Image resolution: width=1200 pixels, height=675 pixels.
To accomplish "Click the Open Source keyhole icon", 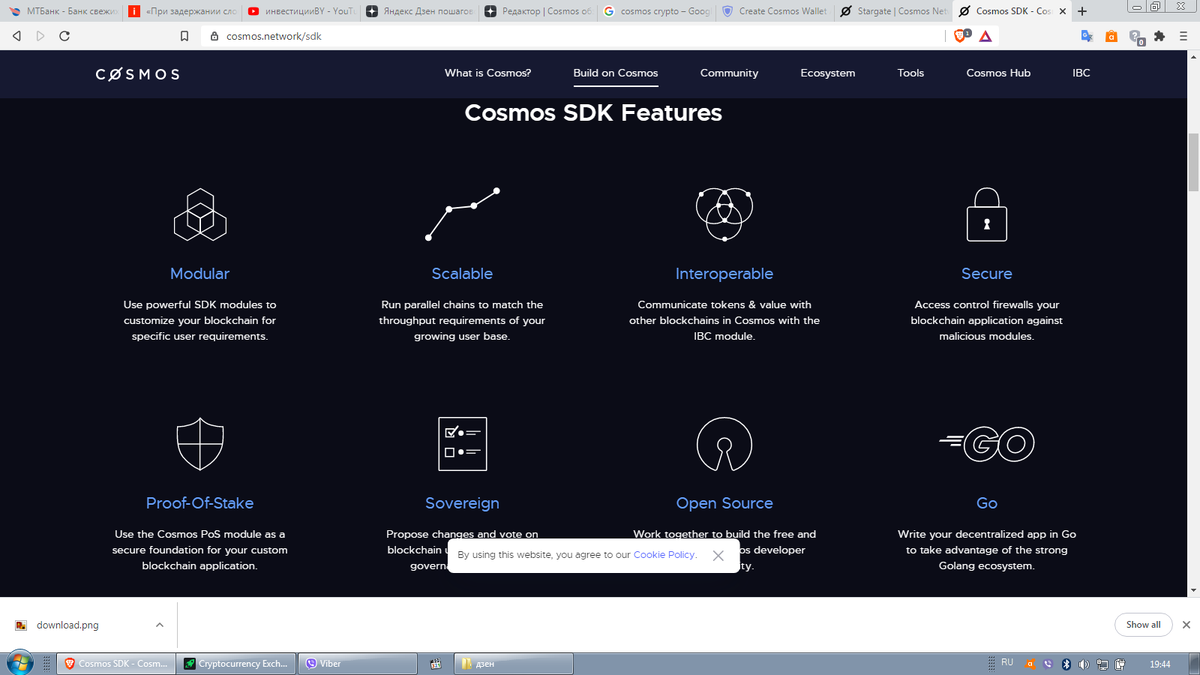I will pyautogui.click(x=724, y=444).
